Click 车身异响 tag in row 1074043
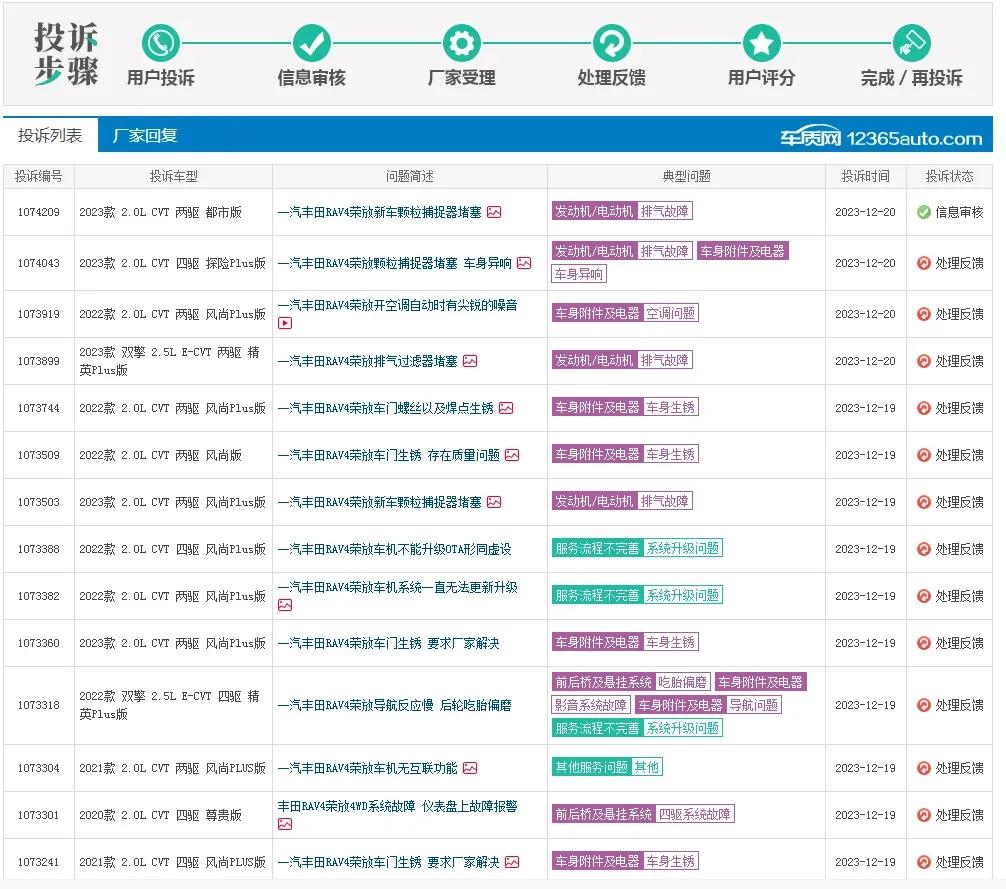The image size is (1006, 889). (579, 274)
